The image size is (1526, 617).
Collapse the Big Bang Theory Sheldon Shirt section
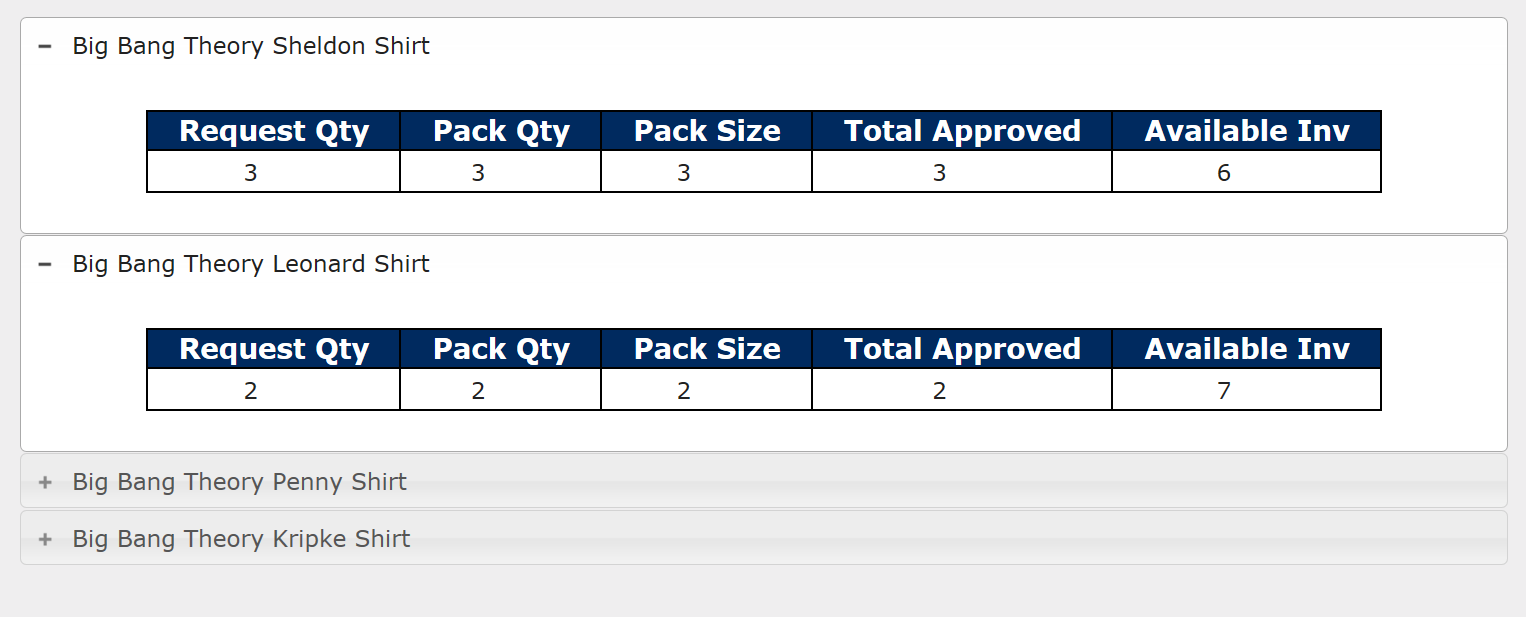point(44,45)
